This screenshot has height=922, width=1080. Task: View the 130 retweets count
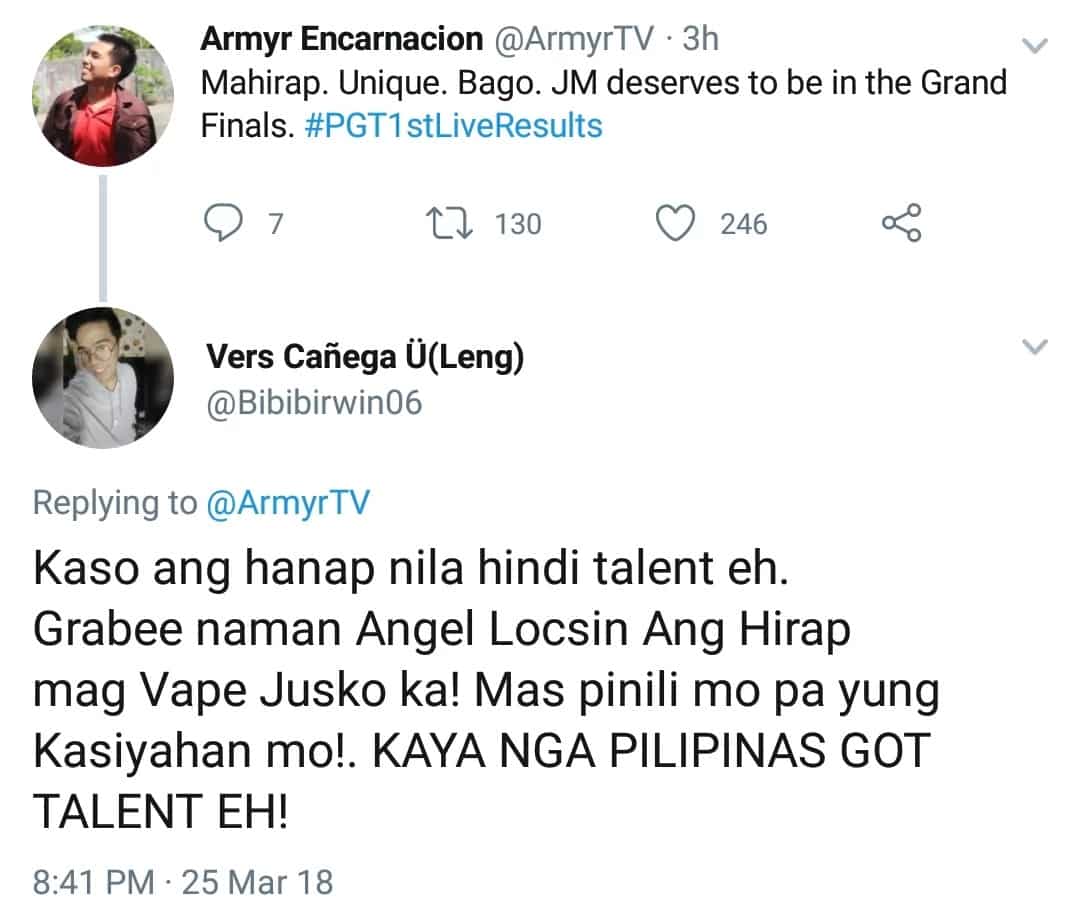coord(518,224)
